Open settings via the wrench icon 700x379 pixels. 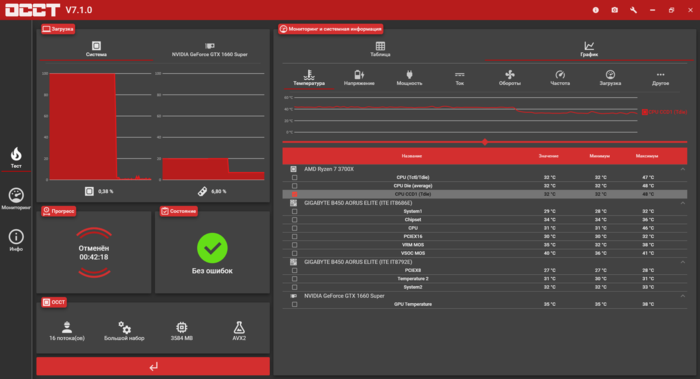[633, 10]
